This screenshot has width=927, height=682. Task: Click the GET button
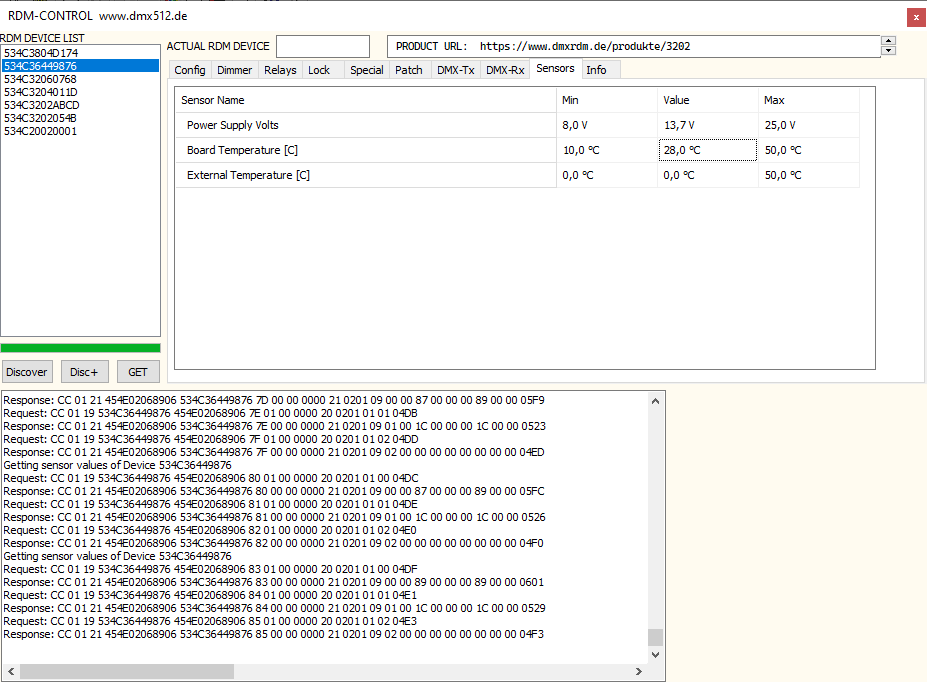(138, 372)
